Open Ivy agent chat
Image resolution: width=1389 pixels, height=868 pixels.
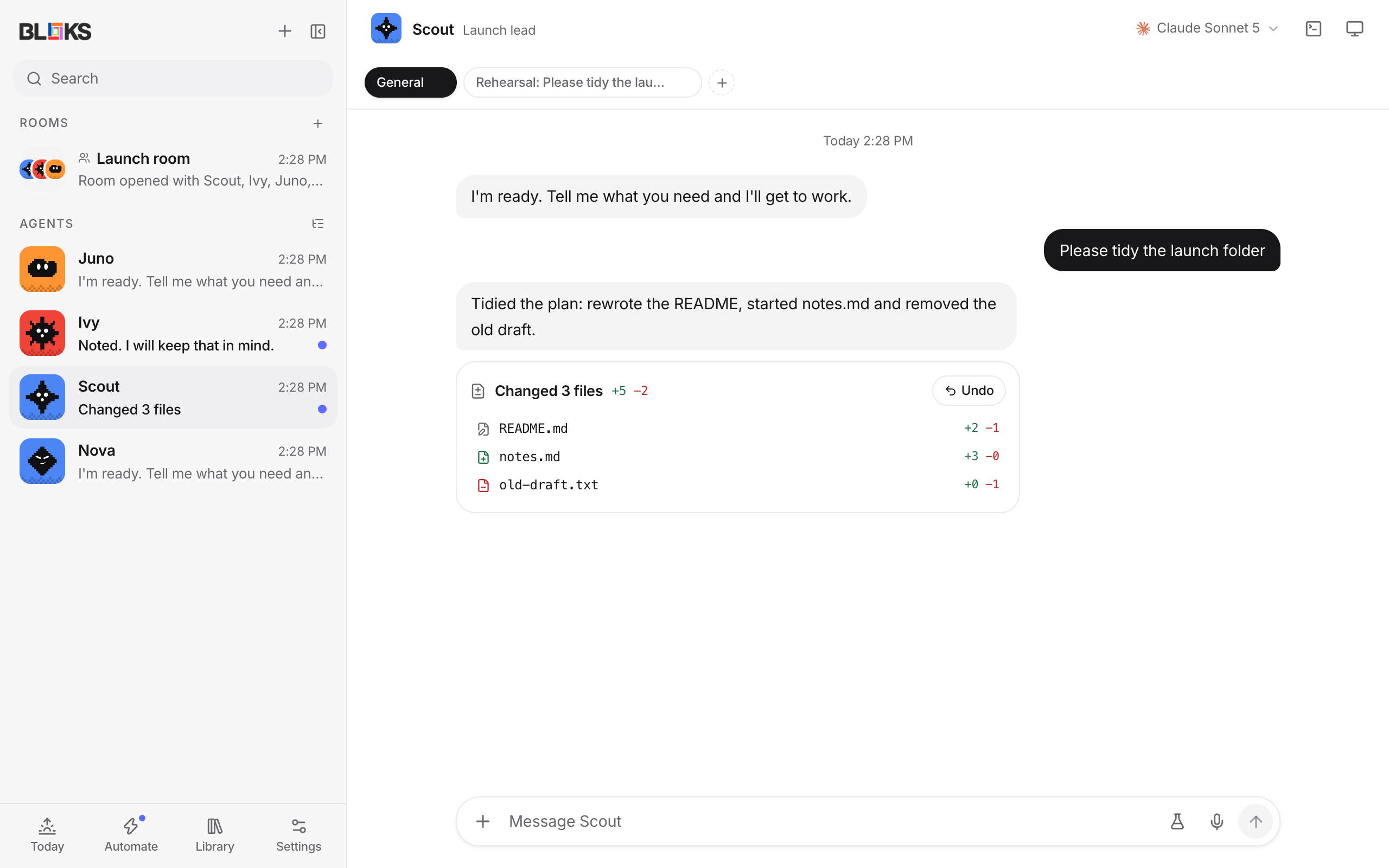click(173, 334)
